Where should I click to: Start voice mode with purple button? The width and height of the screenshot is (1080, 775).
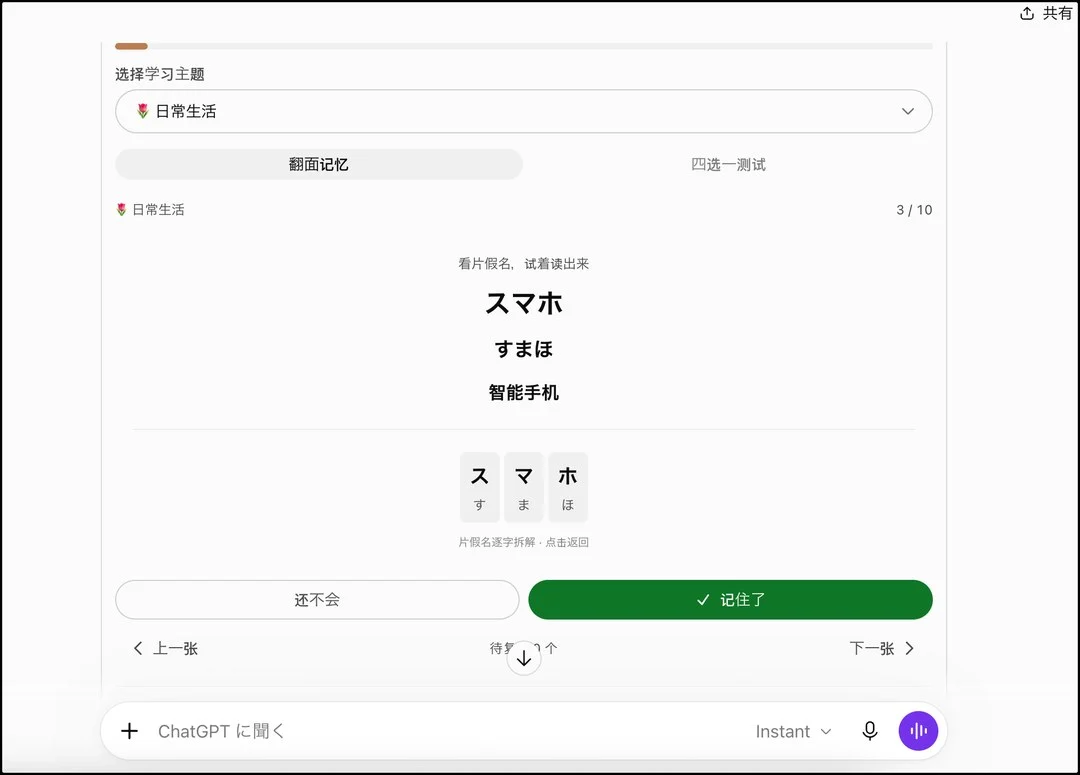pyautogui.click(x=918, y=731)
